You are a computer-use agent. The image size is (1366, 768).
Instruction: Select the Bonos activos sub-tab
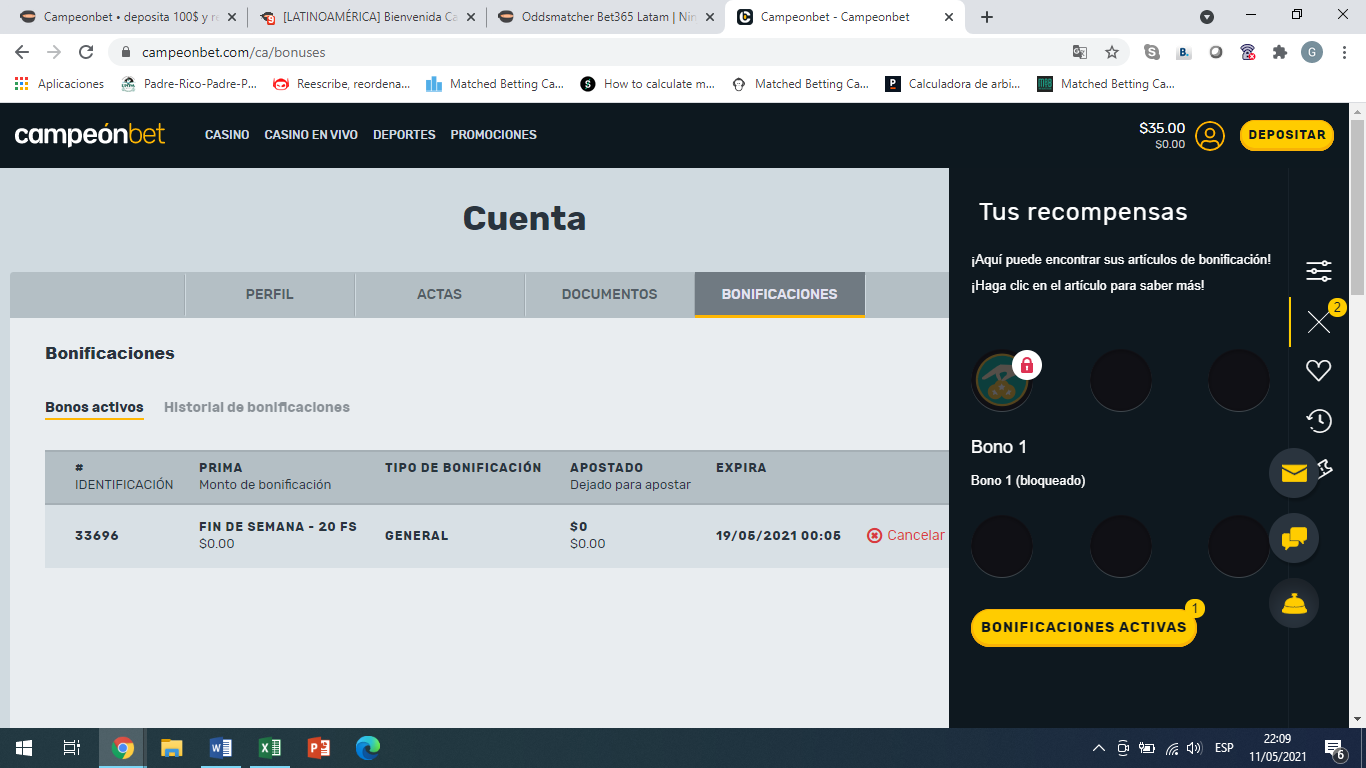point(94,407)
